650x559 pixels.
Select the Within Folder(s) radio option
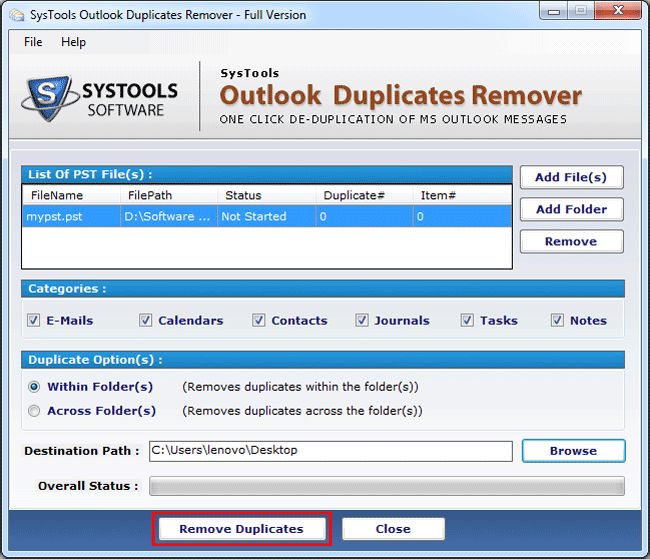[x=35, y=387]
